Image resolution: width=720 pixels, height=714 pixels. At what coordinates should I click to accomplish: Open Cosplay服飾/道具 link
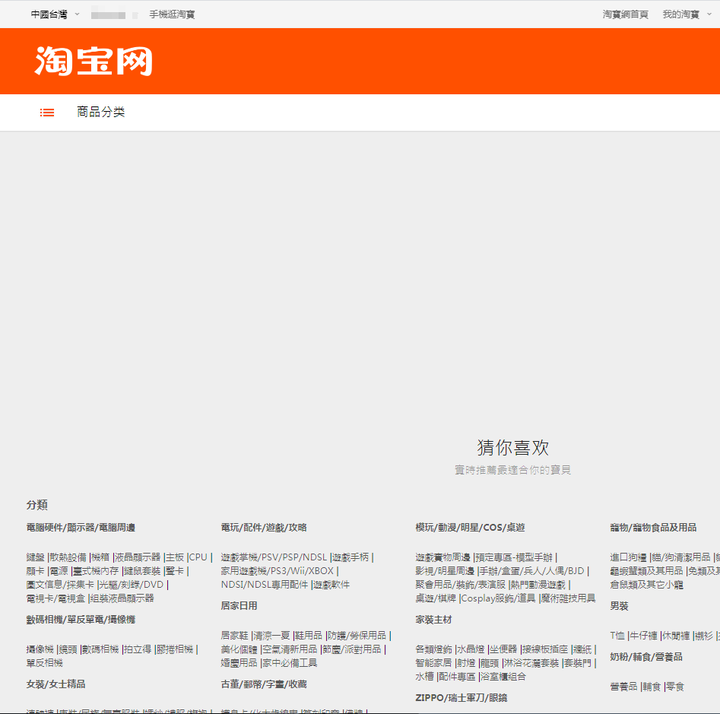[498, 599]
